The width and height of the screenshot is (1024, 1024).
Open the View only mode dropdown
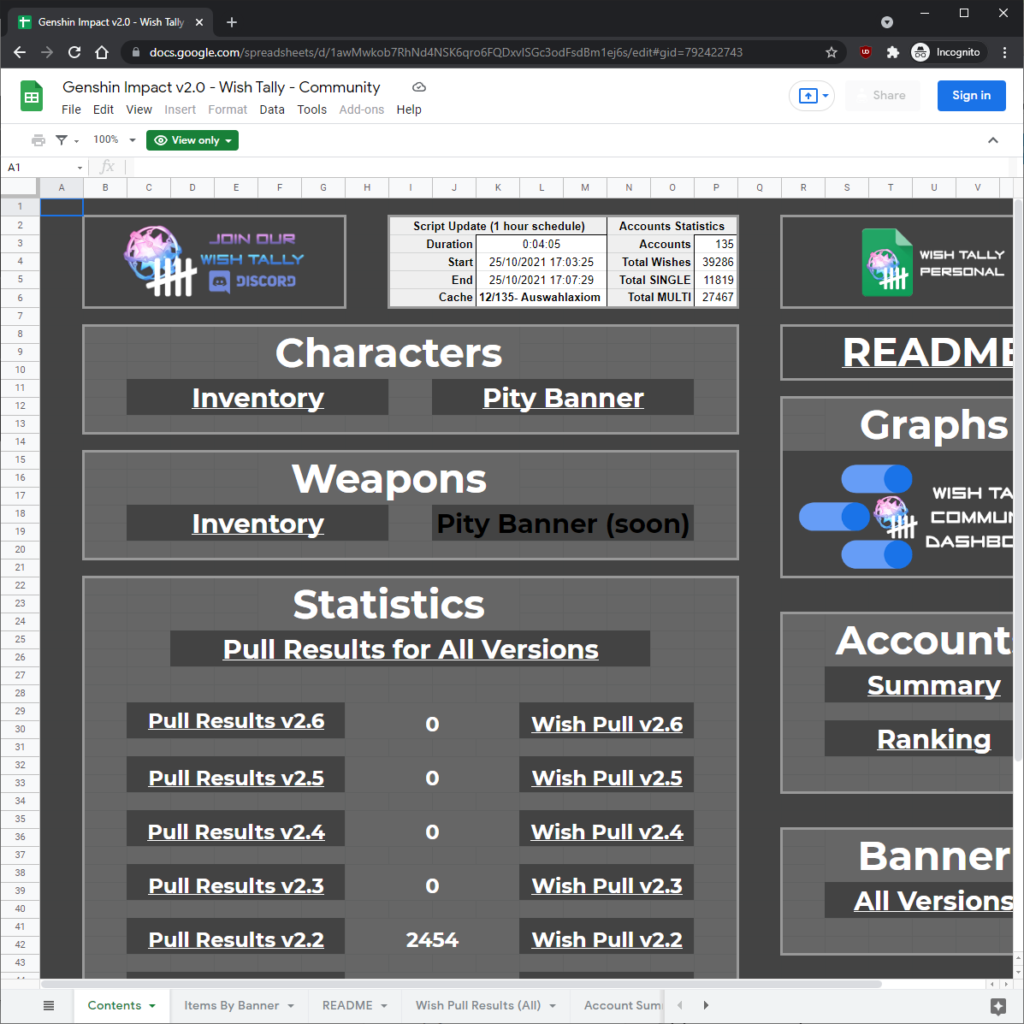pos(192,140)
